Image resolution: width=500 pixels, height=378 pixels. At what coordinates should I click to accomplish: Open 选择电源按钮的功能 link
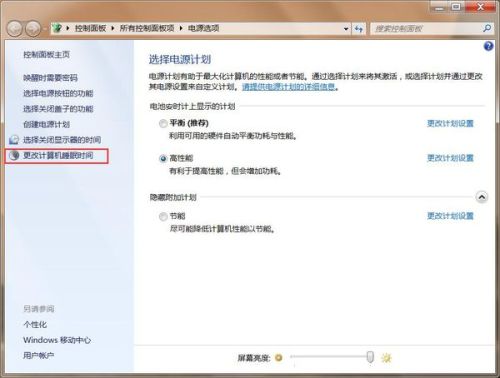(58, 93)
